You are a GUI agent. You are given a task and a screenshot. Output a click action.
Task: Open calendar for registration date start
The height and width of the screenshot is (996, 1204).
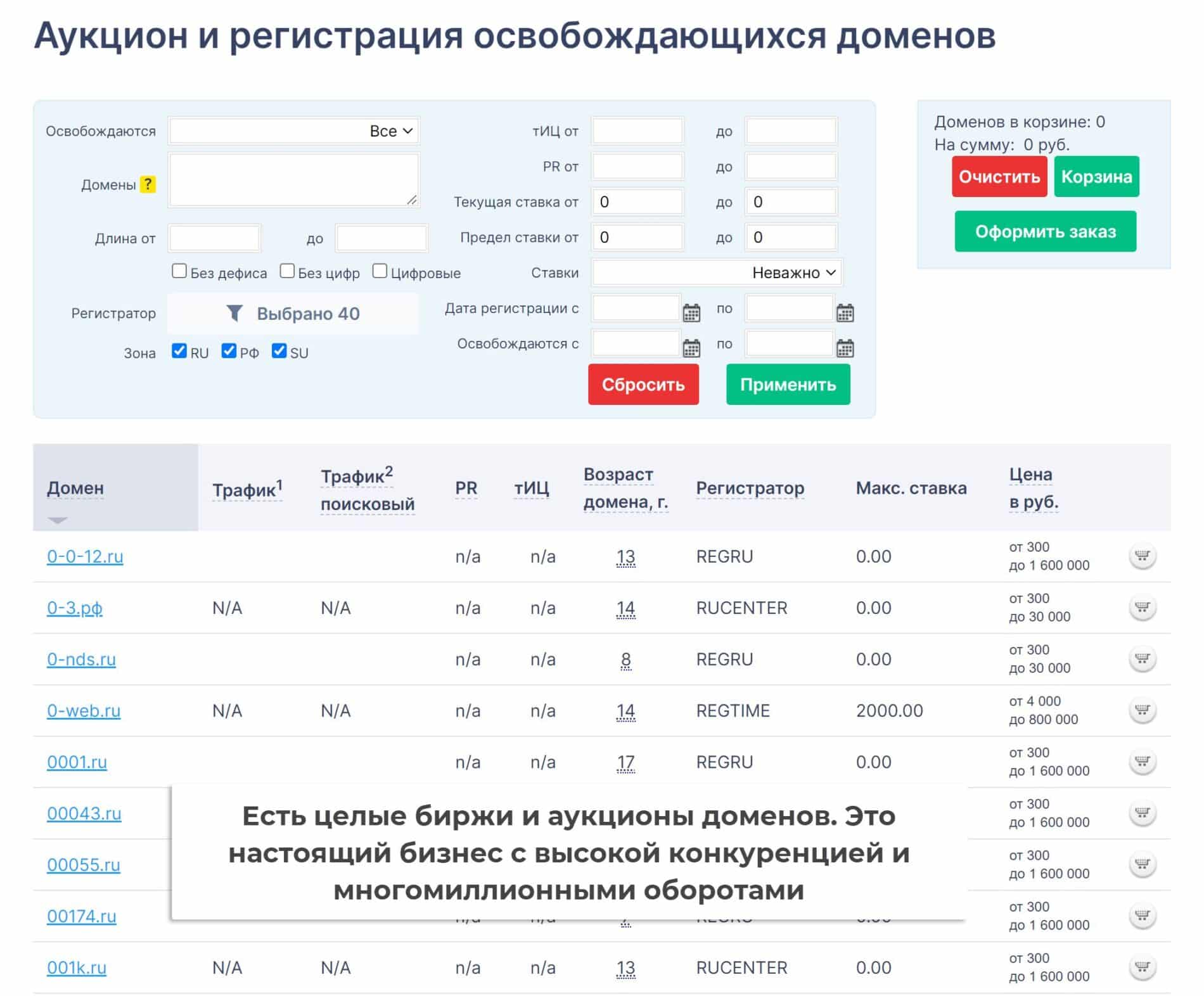[691, 312]
